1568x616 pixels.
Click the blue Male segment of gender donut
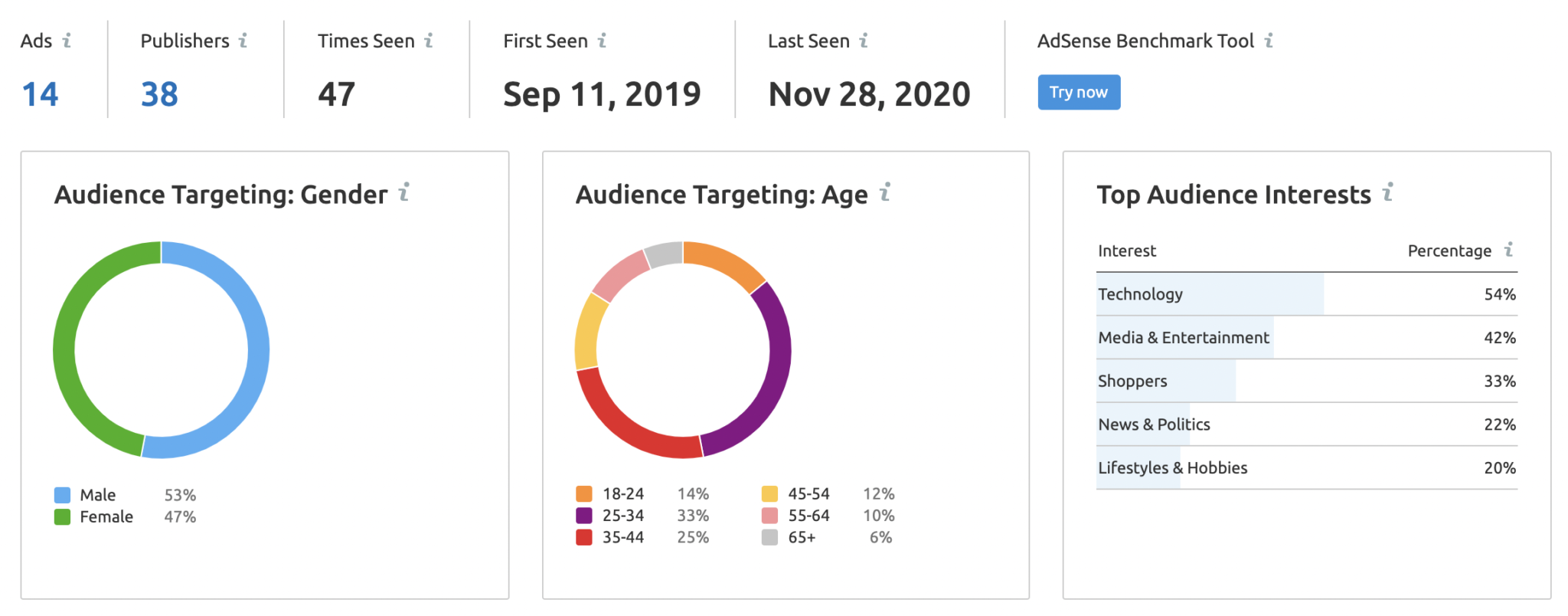pyautogui.click(x=258, y=350)
